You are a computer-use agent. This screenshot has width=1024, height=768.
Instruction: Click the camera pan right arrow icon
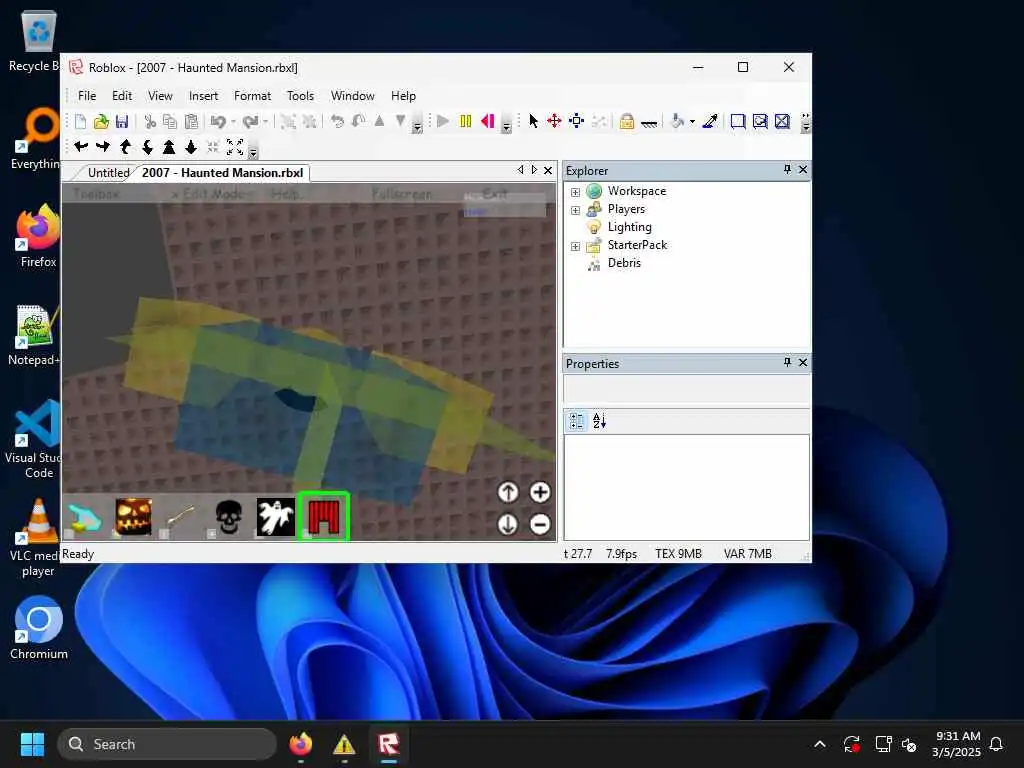pyautogui.click(x=103, y=147)
